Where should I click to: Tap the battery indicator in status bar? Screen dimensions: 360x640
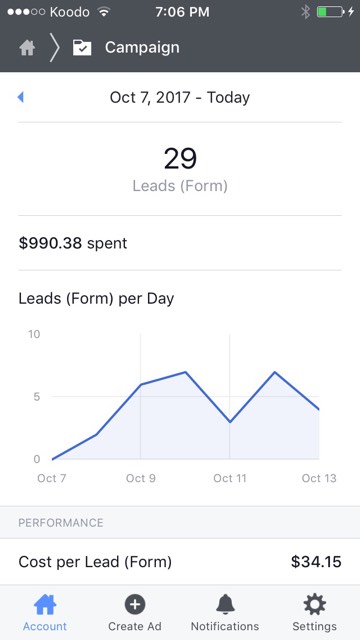point(330,12)
